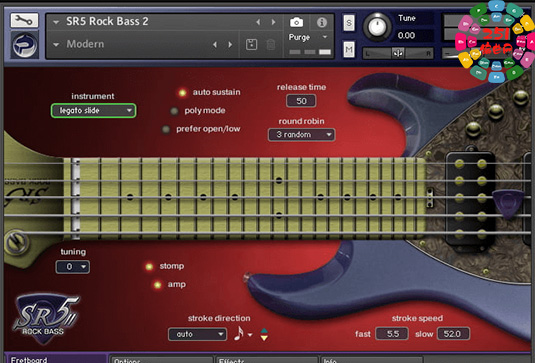Image resolution: width=535 pixels, height=363 pixels.
Task: Save the current snapshot with the disk icon
Action: (251, 45)
